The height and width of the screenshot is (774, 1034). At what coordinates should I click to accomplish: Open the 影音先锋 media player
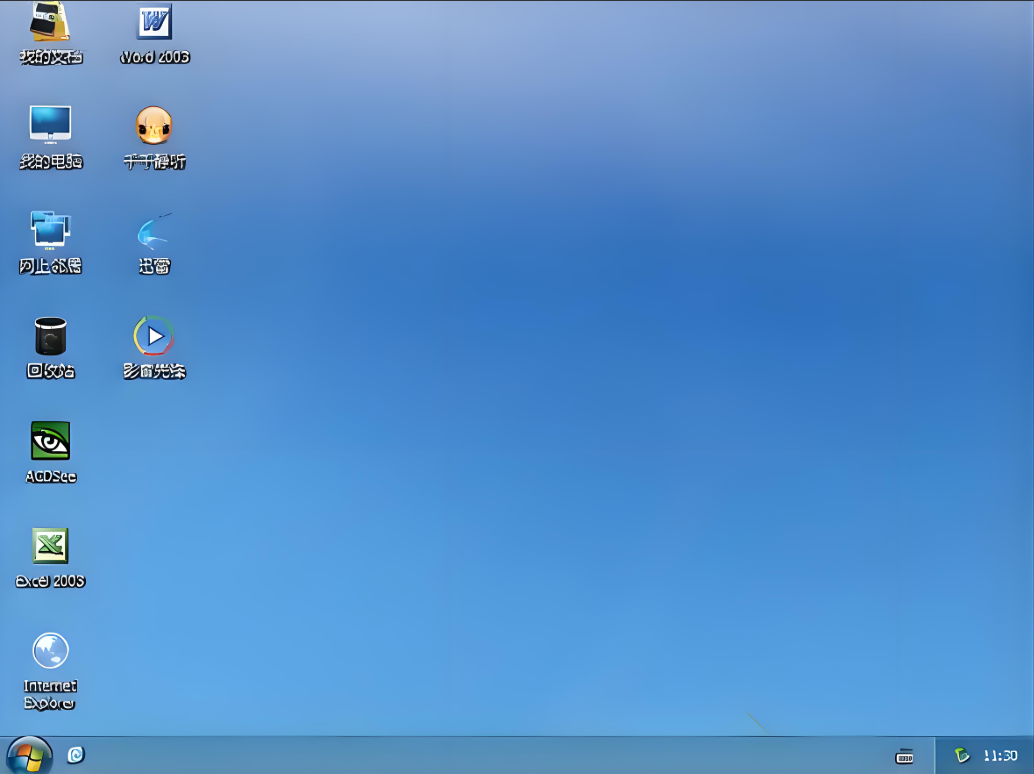tap(153, 336)
